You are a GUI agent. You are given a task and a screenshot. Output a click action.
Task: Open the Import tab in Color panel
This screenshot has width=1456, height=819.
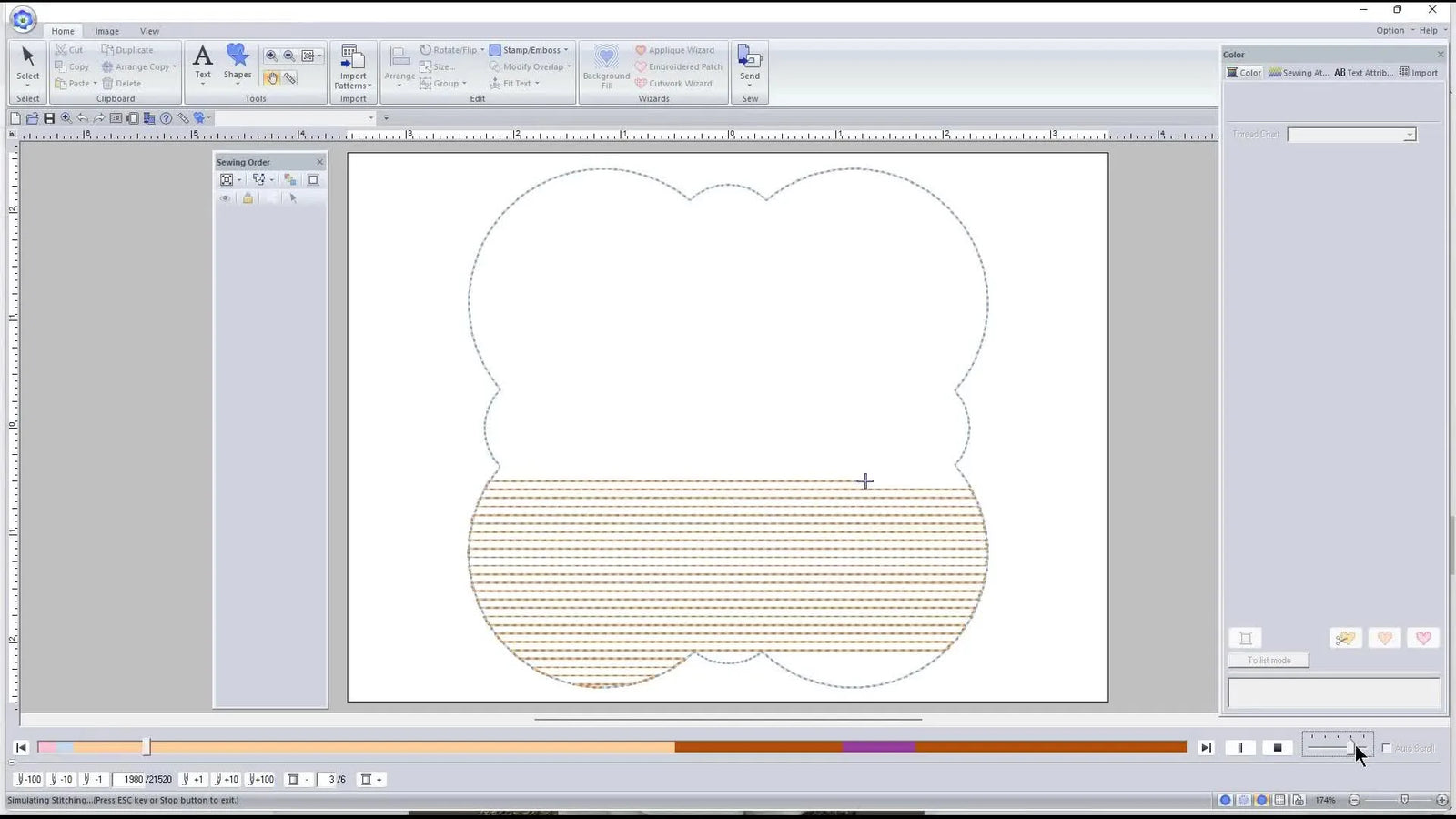pyautogui.click(x=1419, y=73)
